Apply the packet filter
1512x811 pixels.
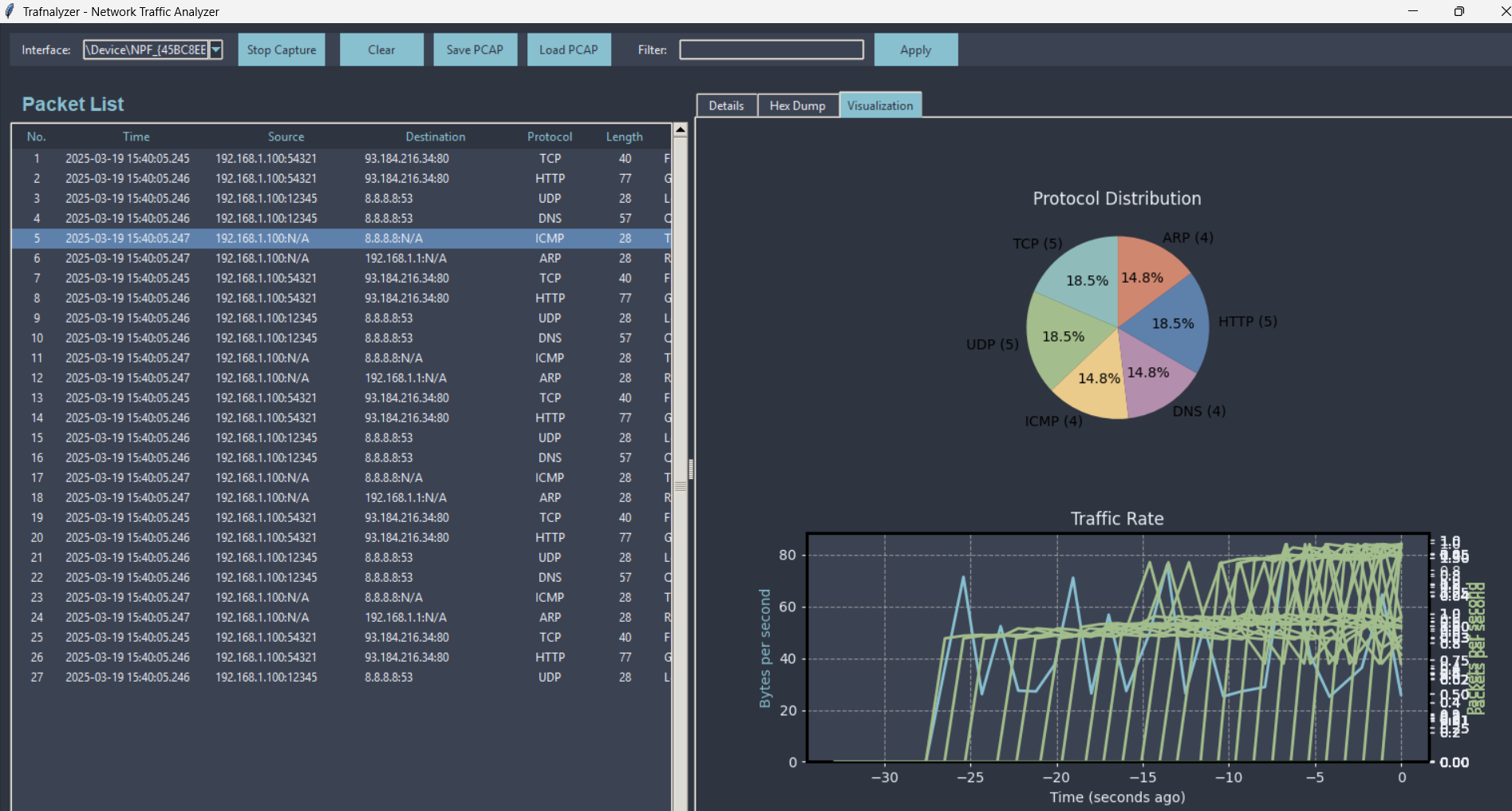(916, 49)
